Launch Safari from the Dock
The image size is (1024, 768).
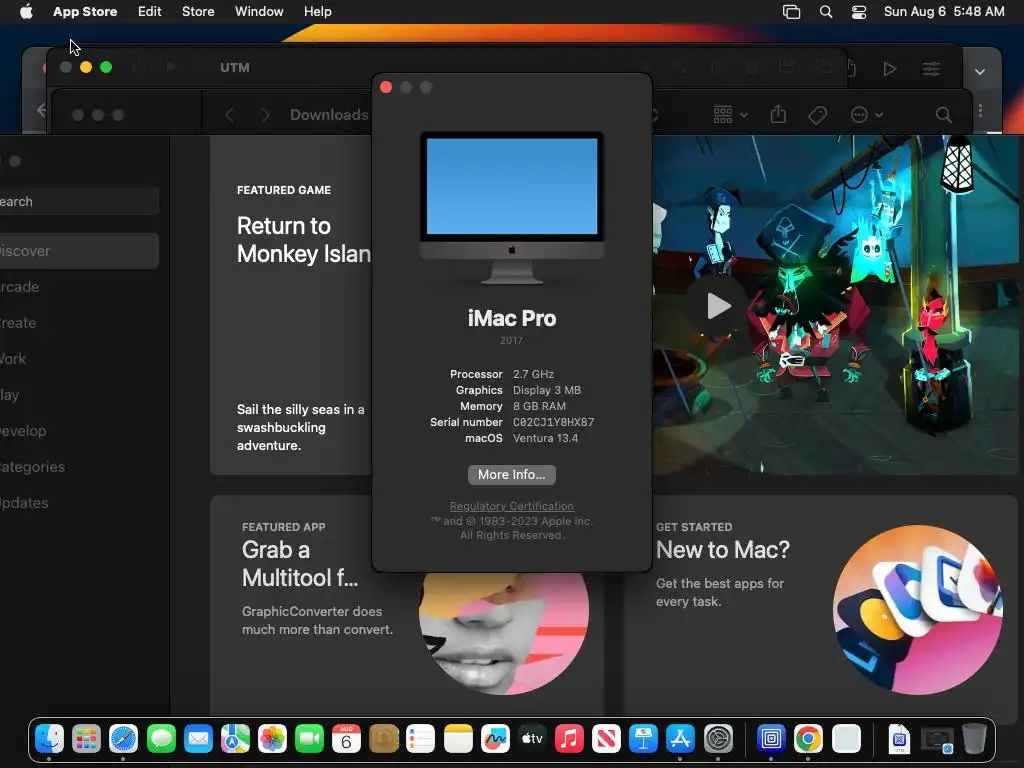click(x=123, y=739)
